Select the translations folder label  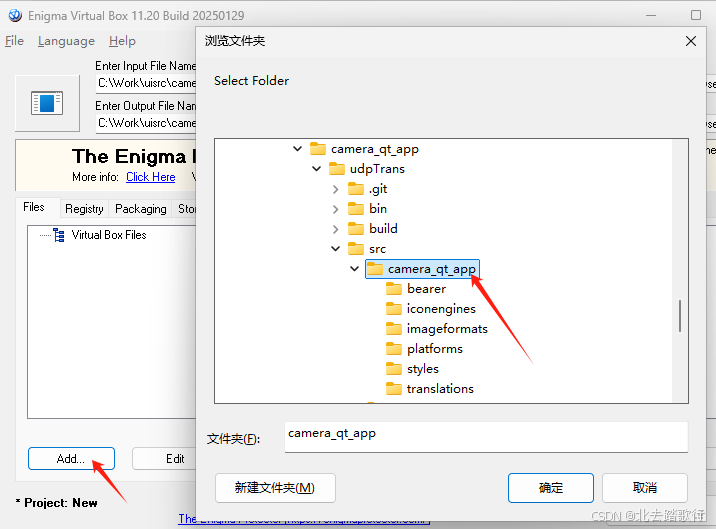coord(440,388)
